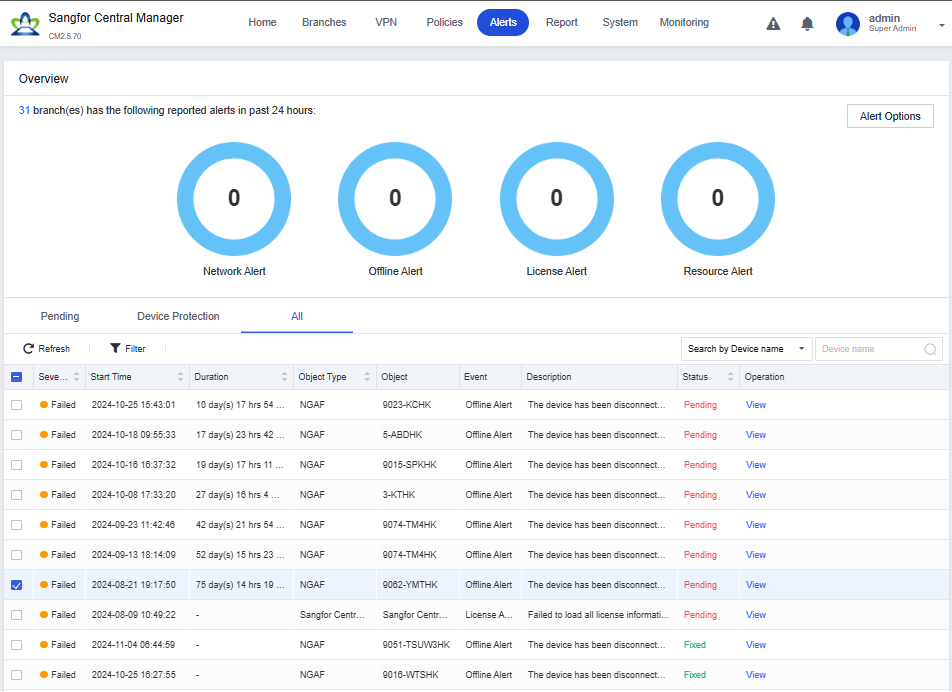The height and width of the screenshot is (692, 952).
Task: Click the Alert Options button
Action: pos(889,116)
